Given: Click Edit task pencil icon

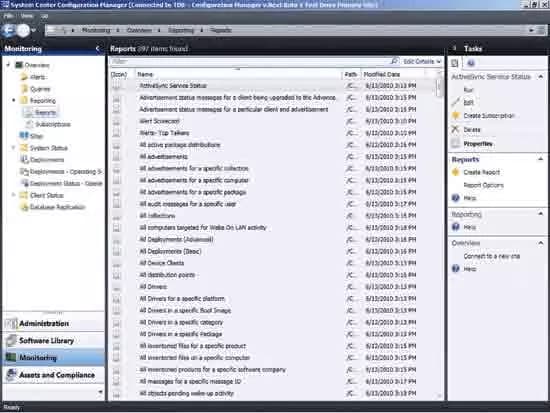Looking at the screenshot, I should 456,102.
